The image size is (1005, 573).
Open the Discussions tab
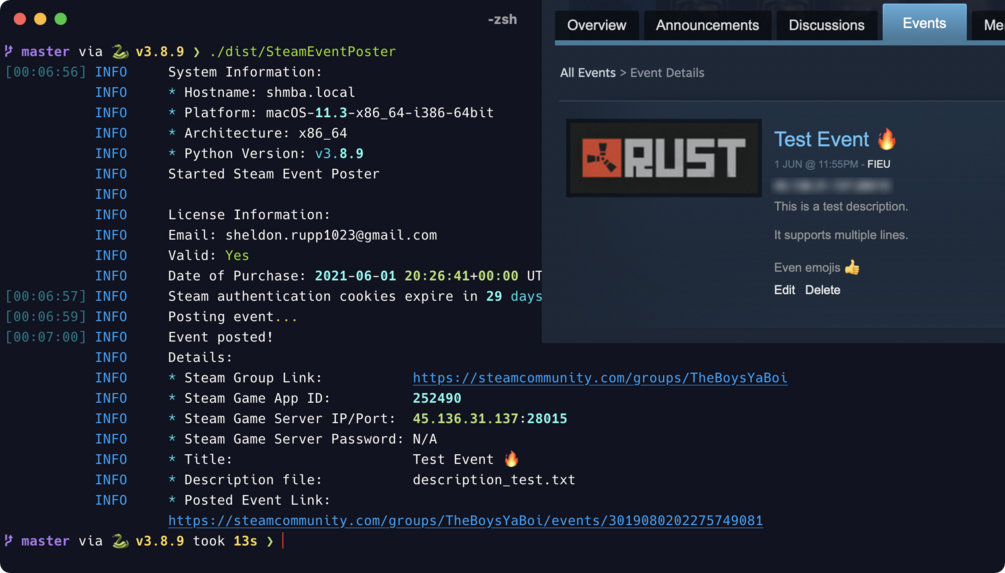(x=826, y=26)
